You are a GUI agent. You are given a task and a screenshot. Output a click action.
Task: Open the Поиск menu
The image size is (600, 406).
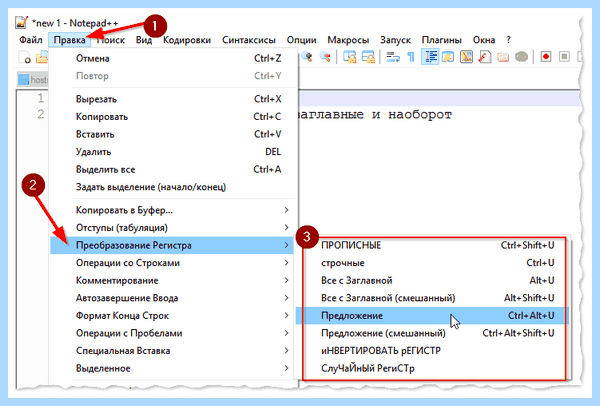click(x=111, y=40)
